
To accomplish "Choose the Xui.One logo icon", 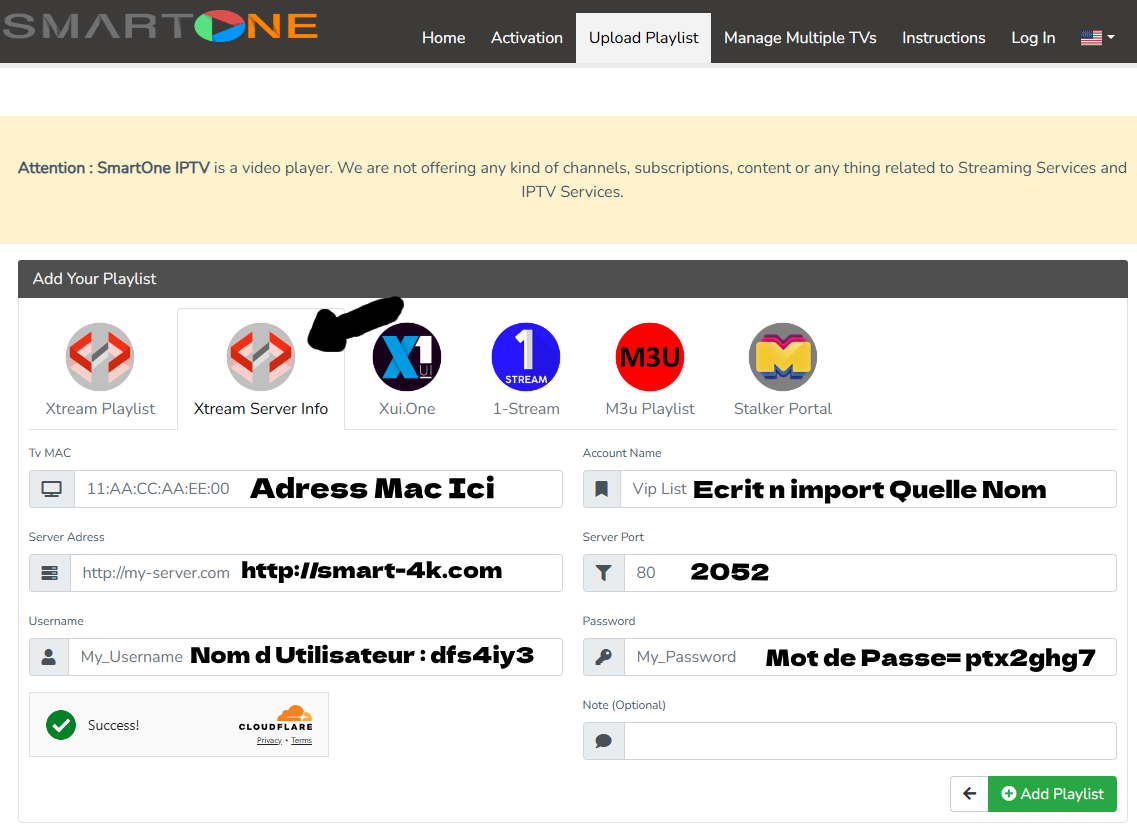I will tap(407, 357).
